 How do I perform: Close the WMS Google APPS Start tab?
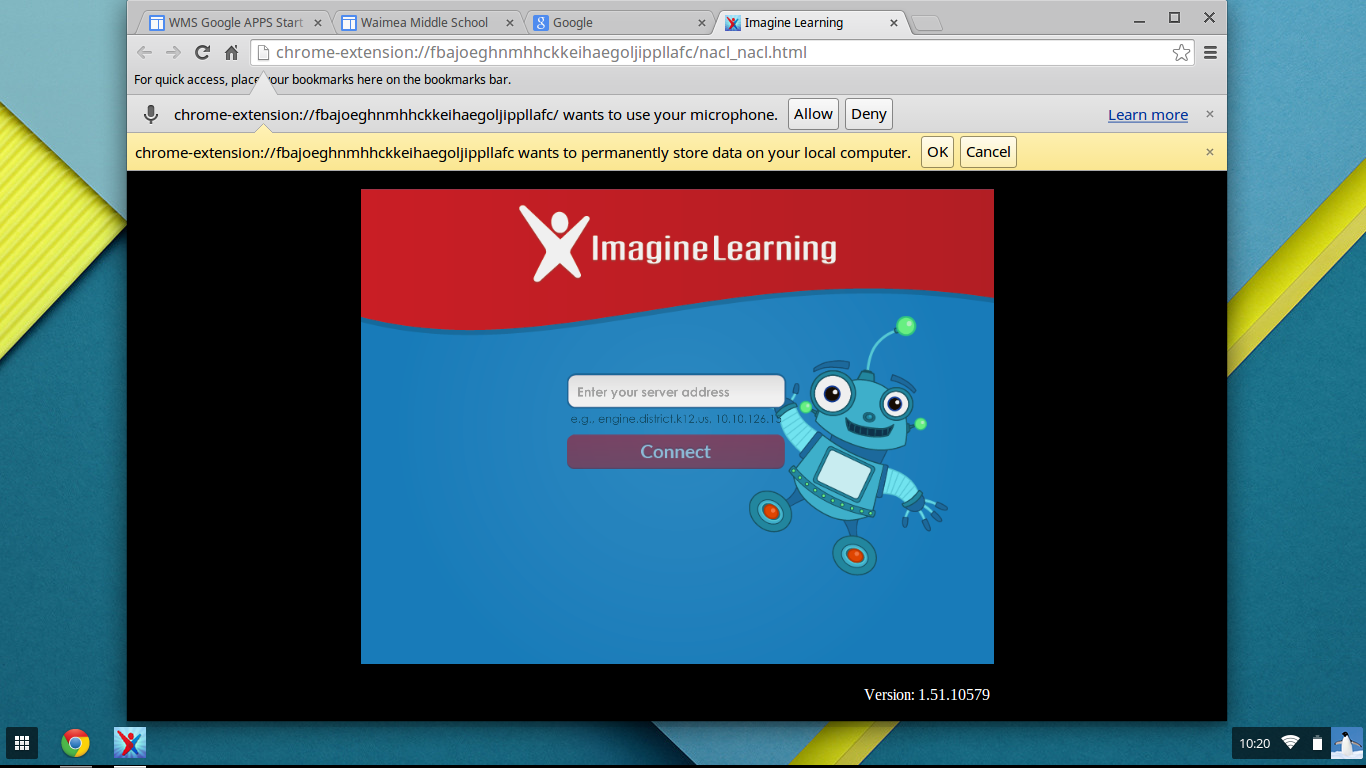click(317, 23)
